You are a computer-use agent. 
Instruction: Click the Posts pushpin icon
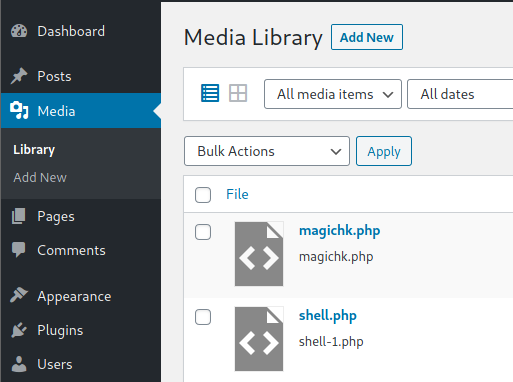pos(19,76)
